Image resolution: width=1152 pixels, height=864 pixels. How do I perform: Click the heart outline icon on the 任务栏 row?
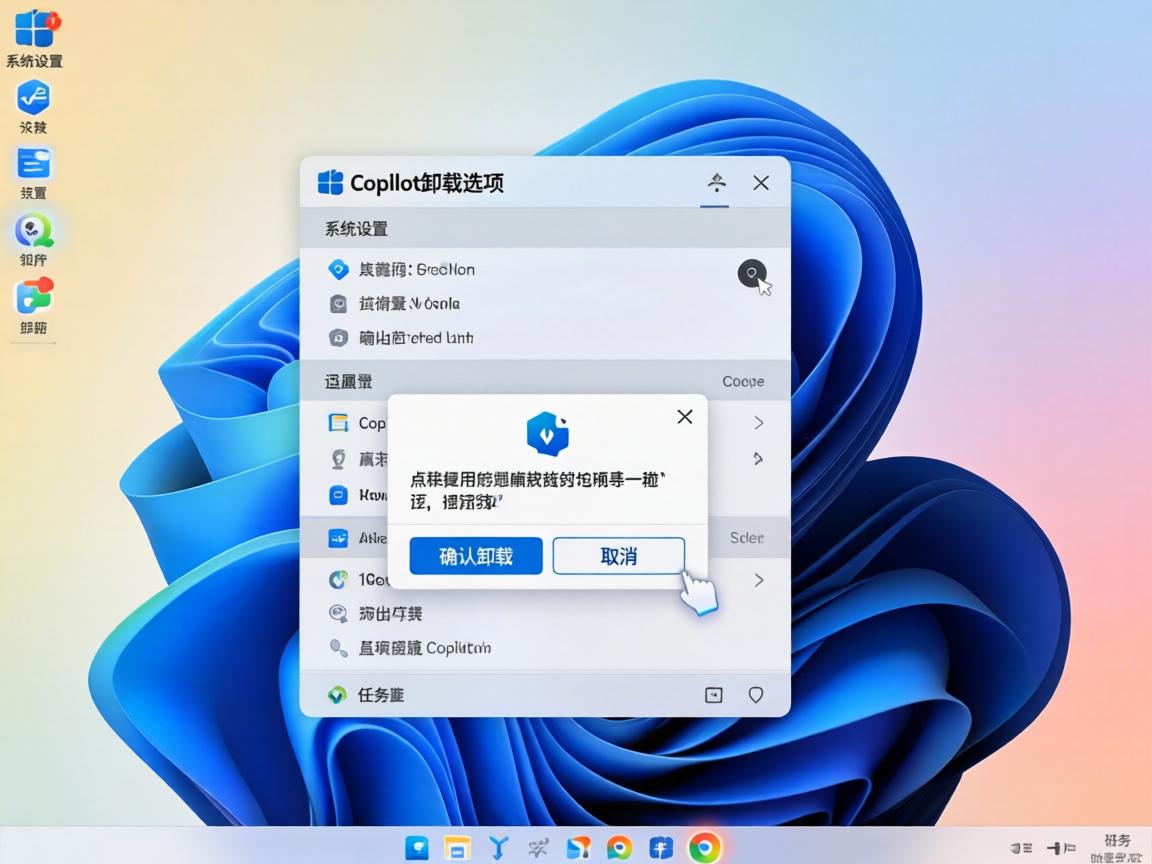click(x=755, y=693)
